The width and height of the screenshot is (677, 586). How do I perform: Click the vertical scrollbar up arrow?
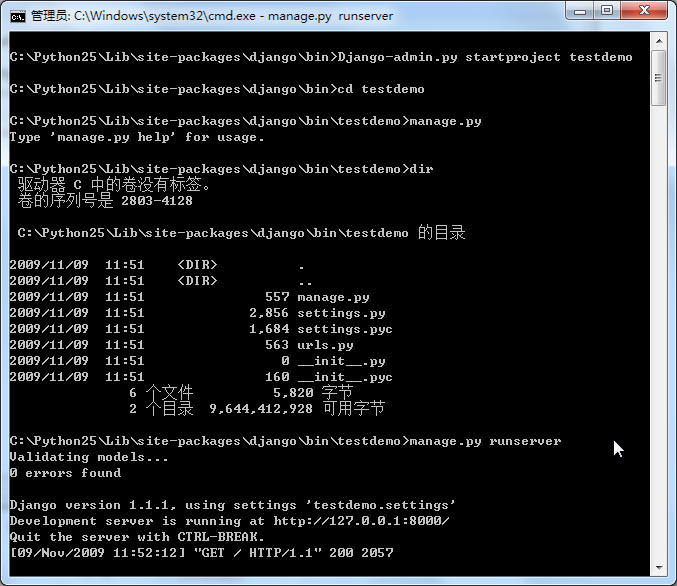click(658, 43)
